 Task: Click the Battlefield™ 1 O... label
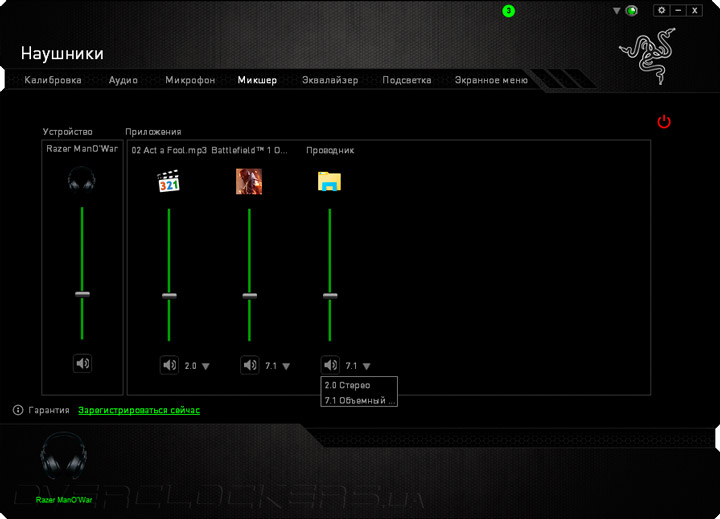point(249,150)
